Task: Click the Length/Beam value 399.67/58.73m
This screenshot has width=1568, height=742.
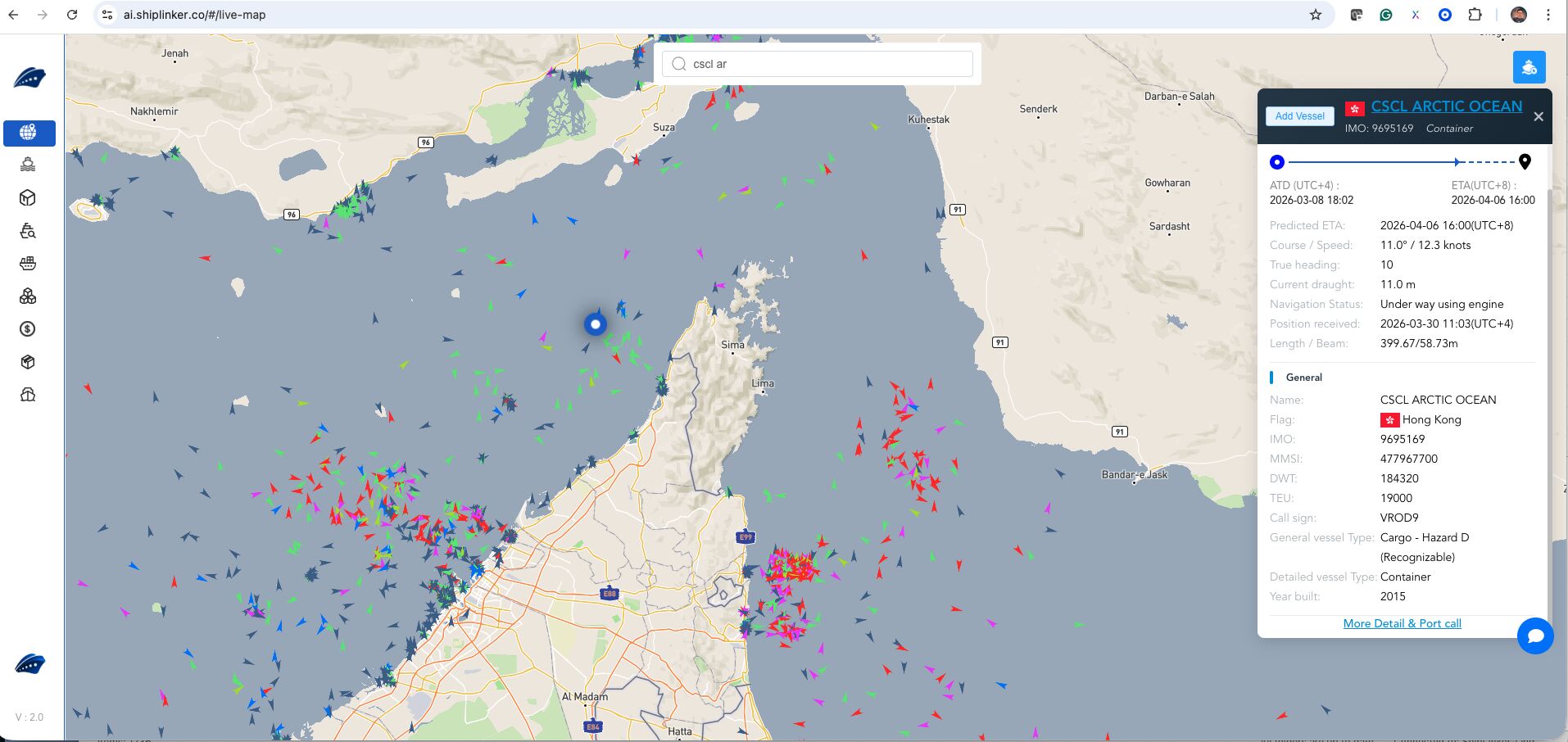Action: coord(1419,343)
